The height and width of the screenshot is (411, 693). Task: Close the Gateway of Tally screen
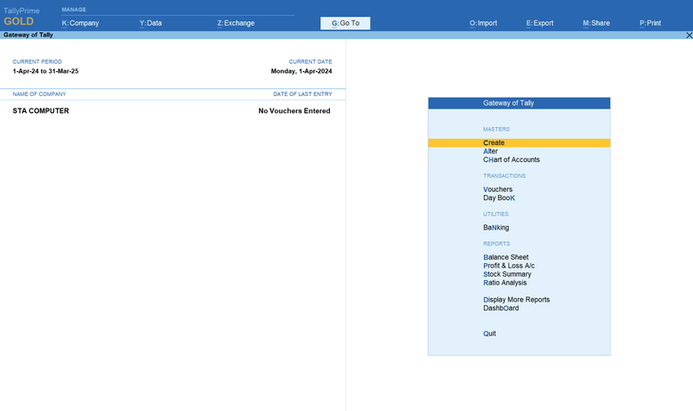click(689, 35)
